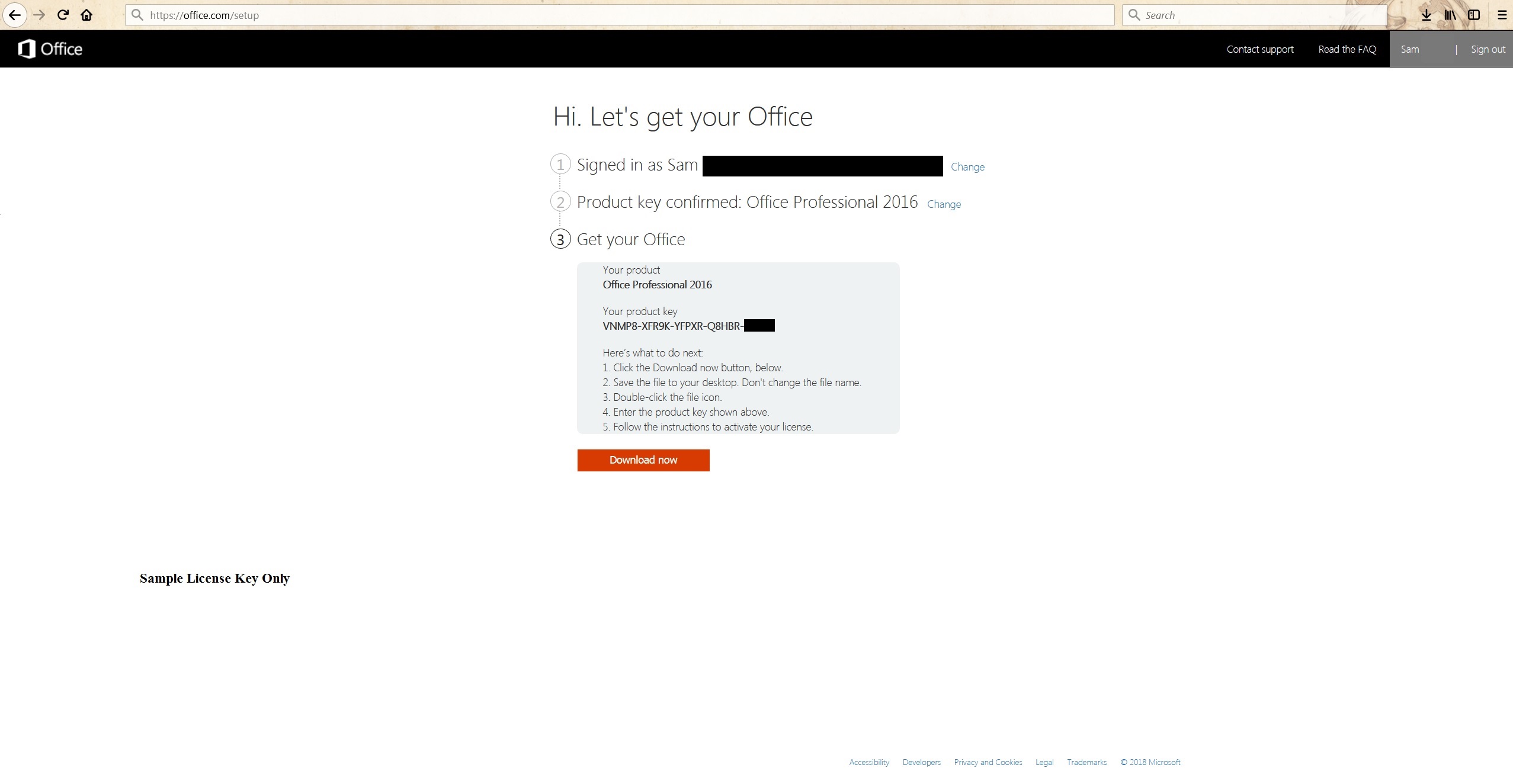Click the address bar magnifier icon

coord(137,15)
